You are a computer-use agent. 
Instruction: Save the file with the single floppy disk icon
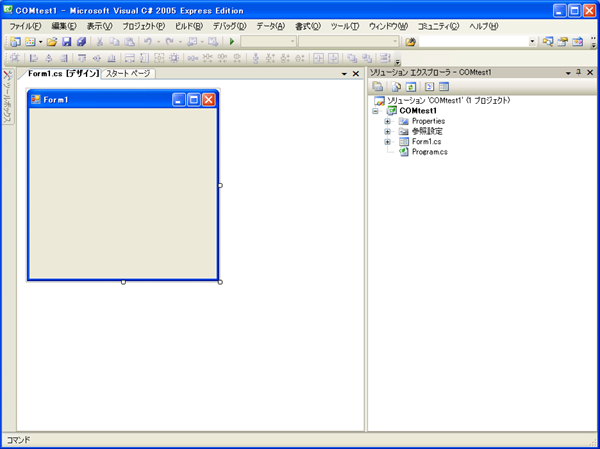coord(67,42)
